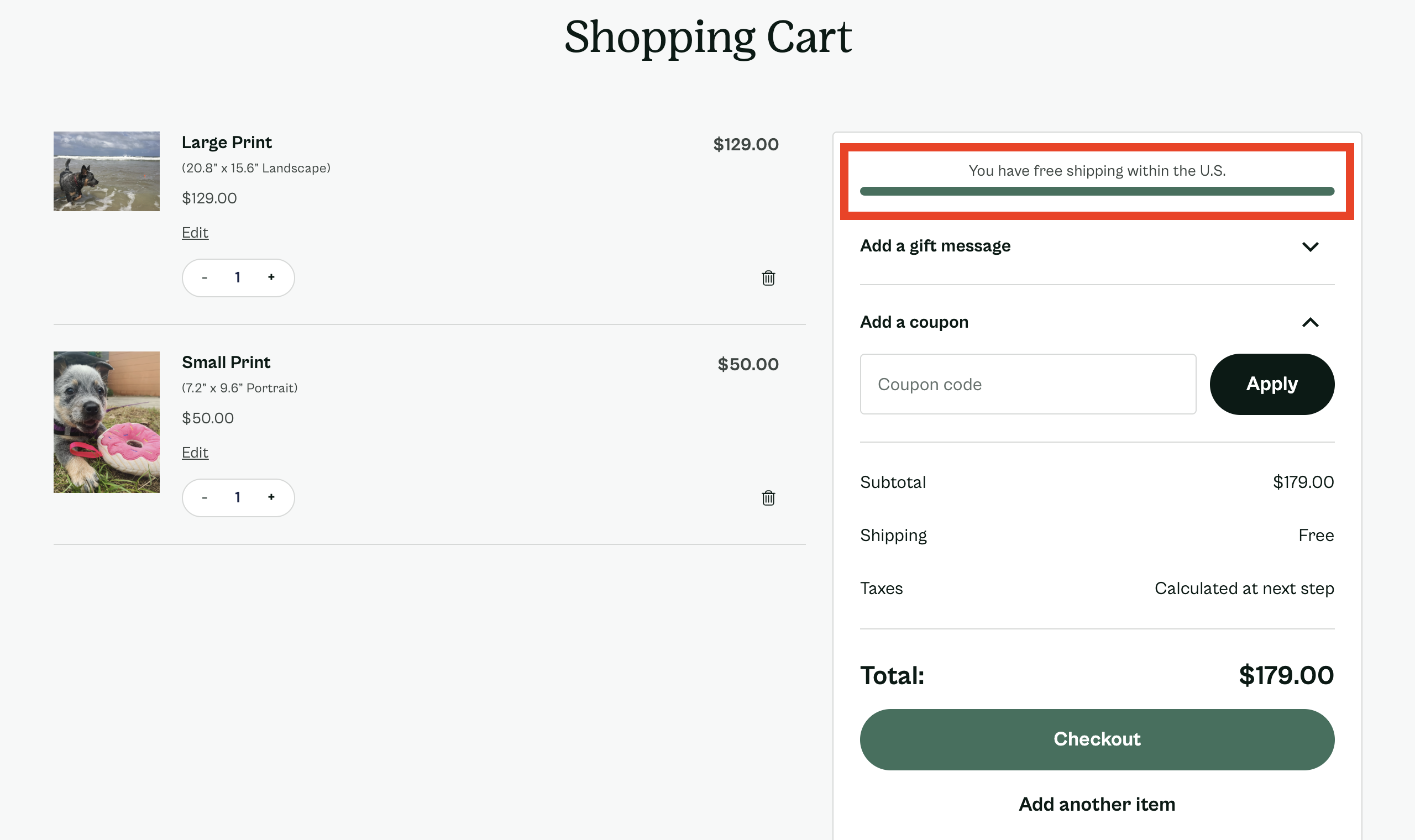
Task: Edit the Large Print item
Action: pos(195,233)
